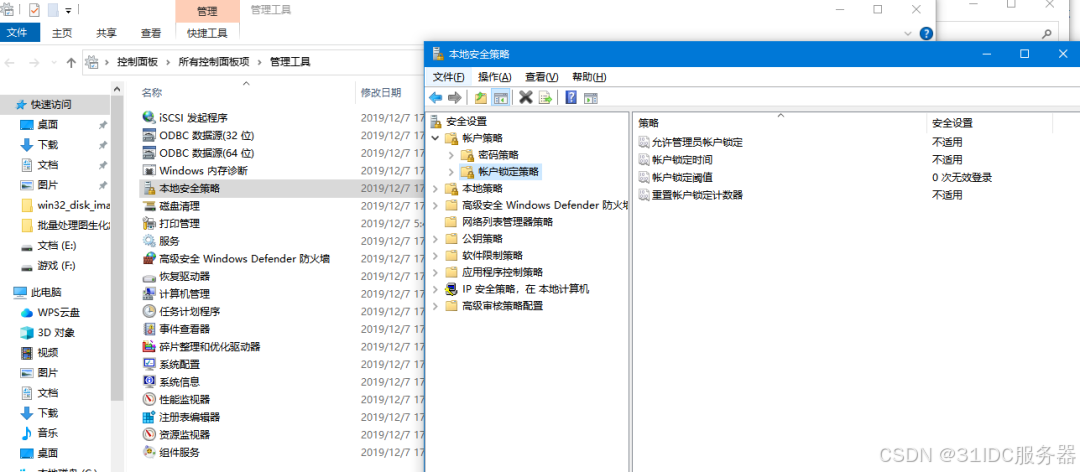Click the Back arrow in 本地安全策略 toolbar

tap(436, 97)
